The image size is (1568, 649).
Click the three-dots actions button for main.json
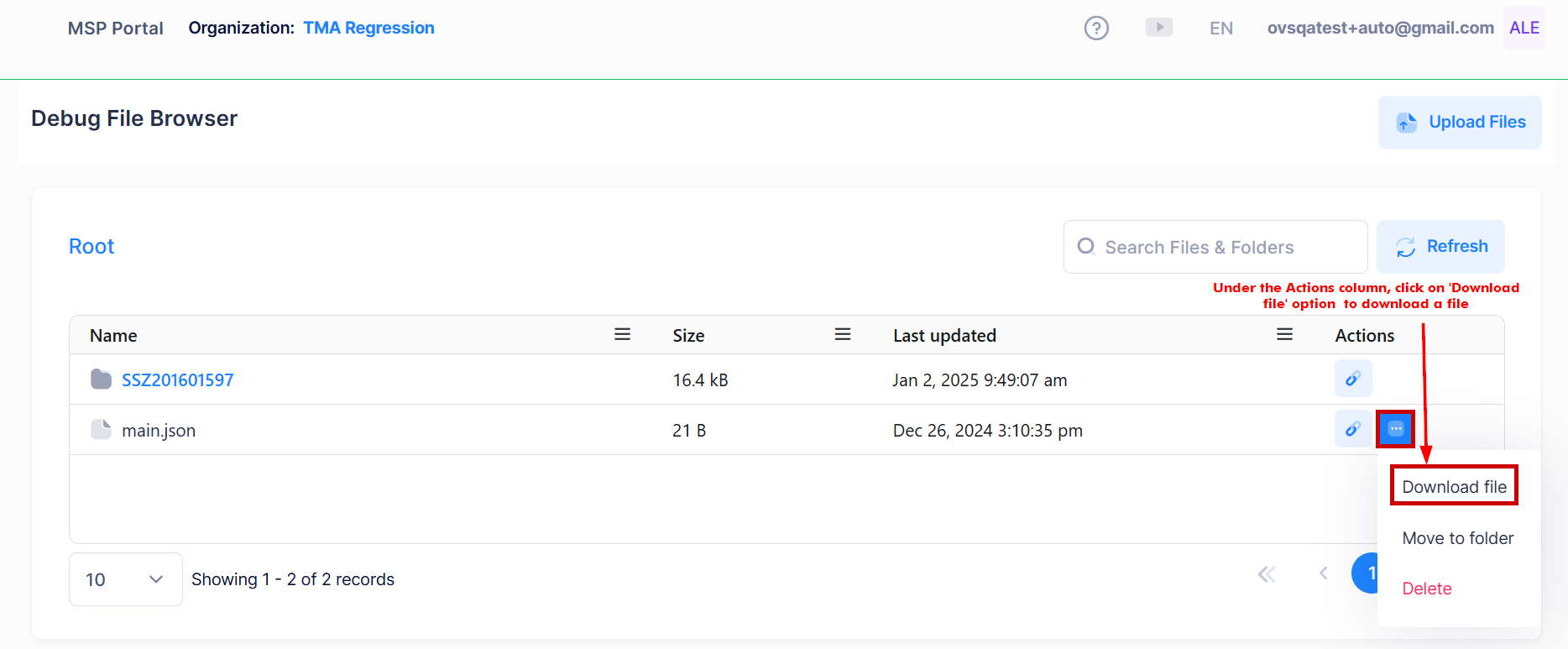click(1395, 429)
